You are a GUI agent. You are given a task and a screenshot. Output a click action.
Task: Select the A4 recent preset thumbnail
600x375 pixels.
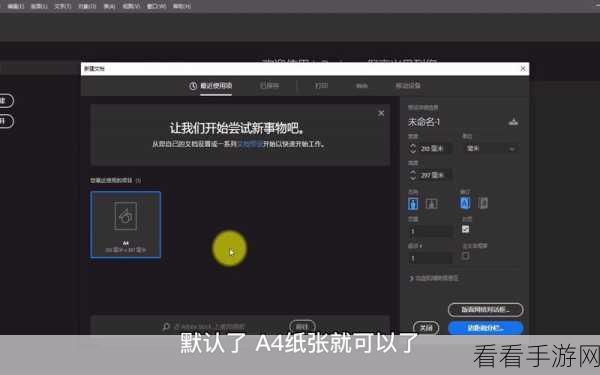pos(126,225)
